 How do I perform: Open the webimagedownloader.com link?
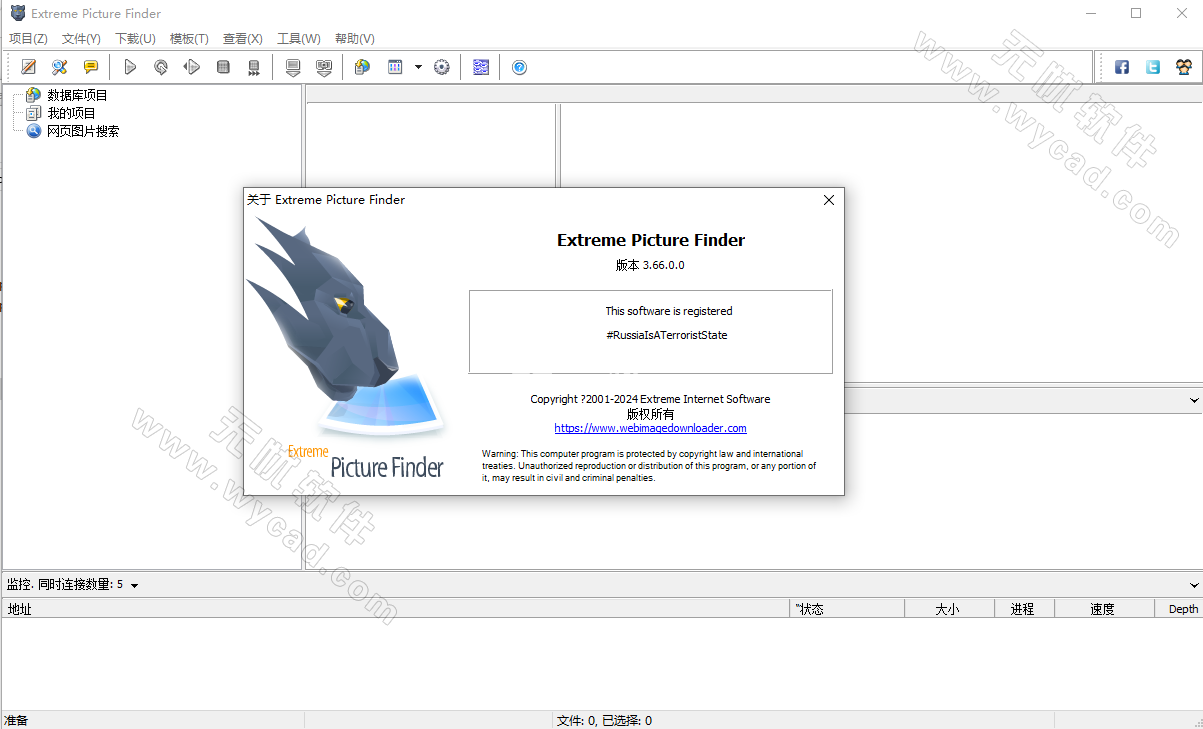point(650,428)
